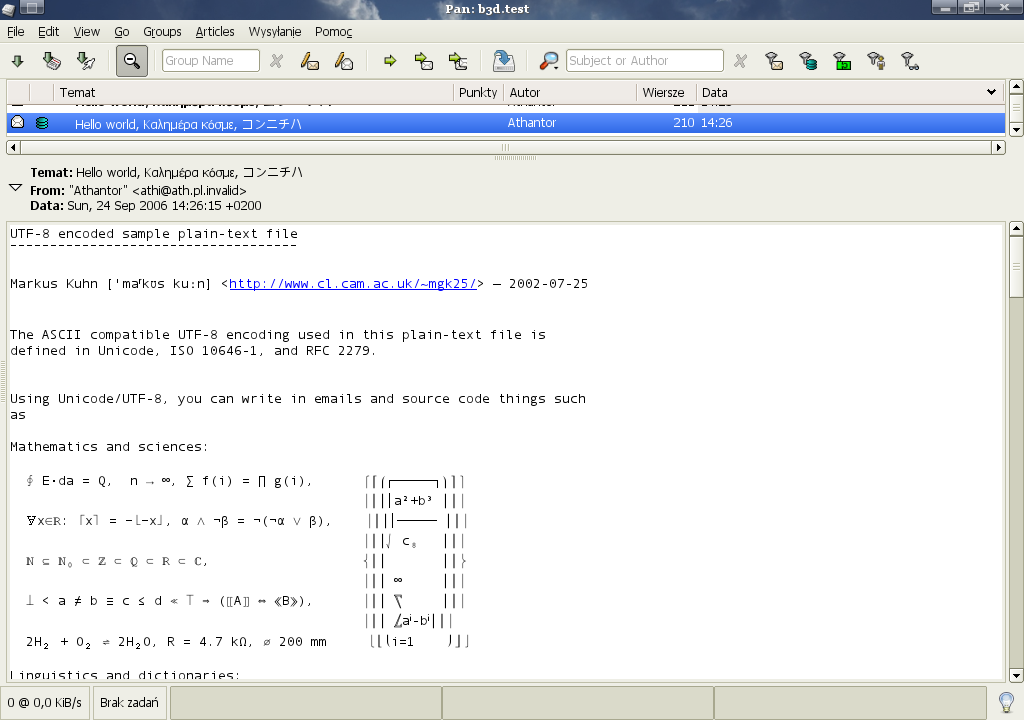Click the green arrow read more icon
This screenshot has width=1024, height=720.
[390, 61]
